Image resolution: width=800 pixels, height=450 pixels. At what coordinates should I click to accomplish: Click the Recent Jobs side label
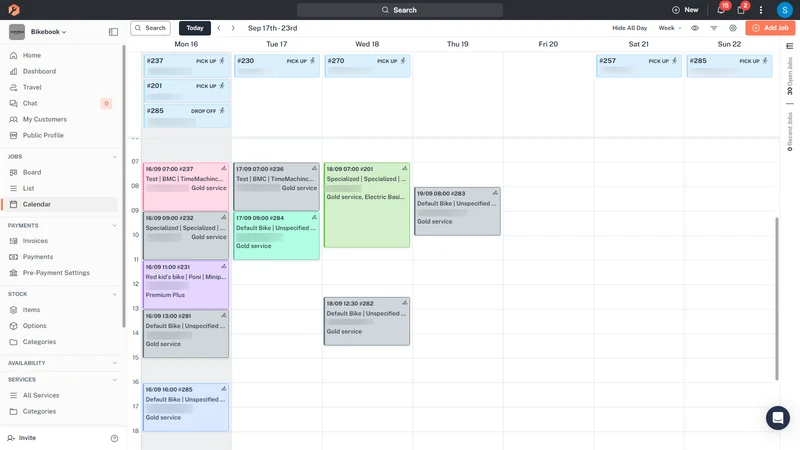[790, 132]
